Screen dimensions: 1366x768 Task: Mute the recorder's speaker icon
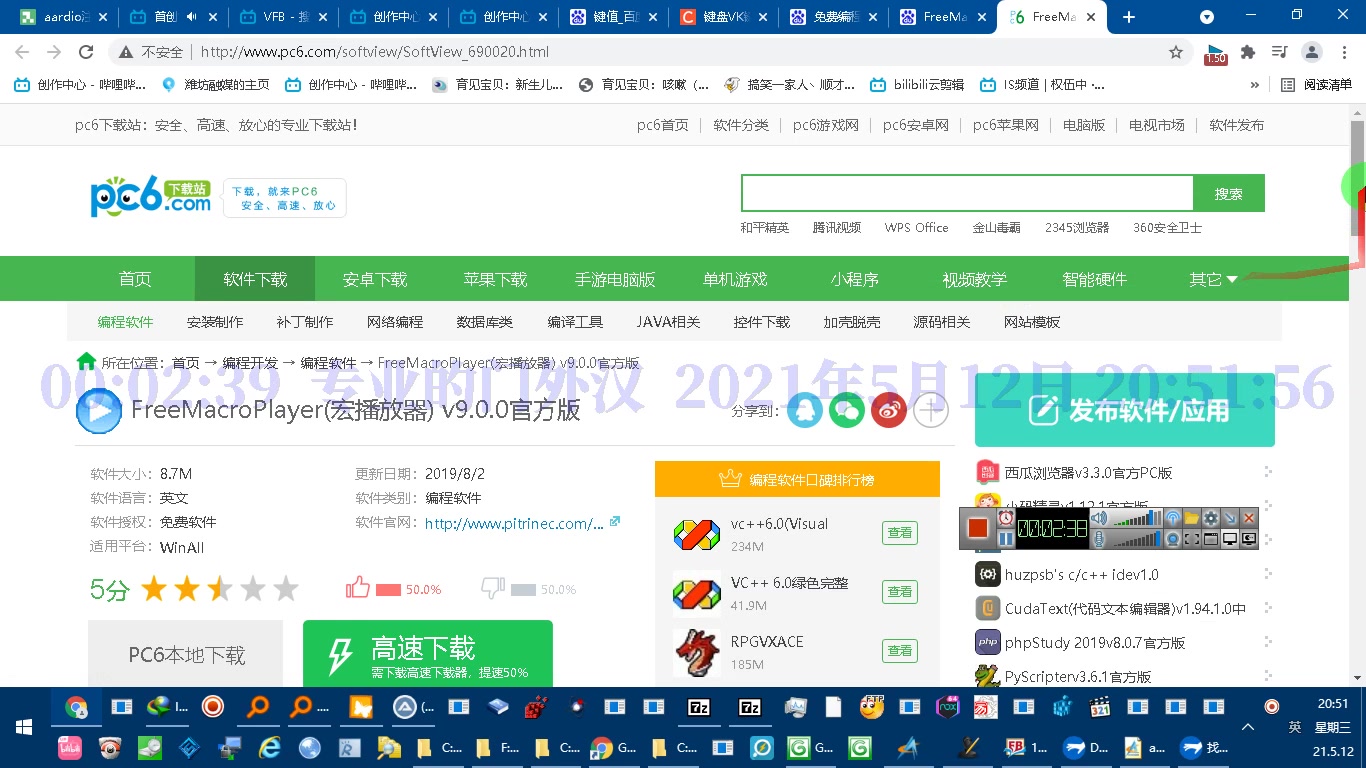[1099, 518]
